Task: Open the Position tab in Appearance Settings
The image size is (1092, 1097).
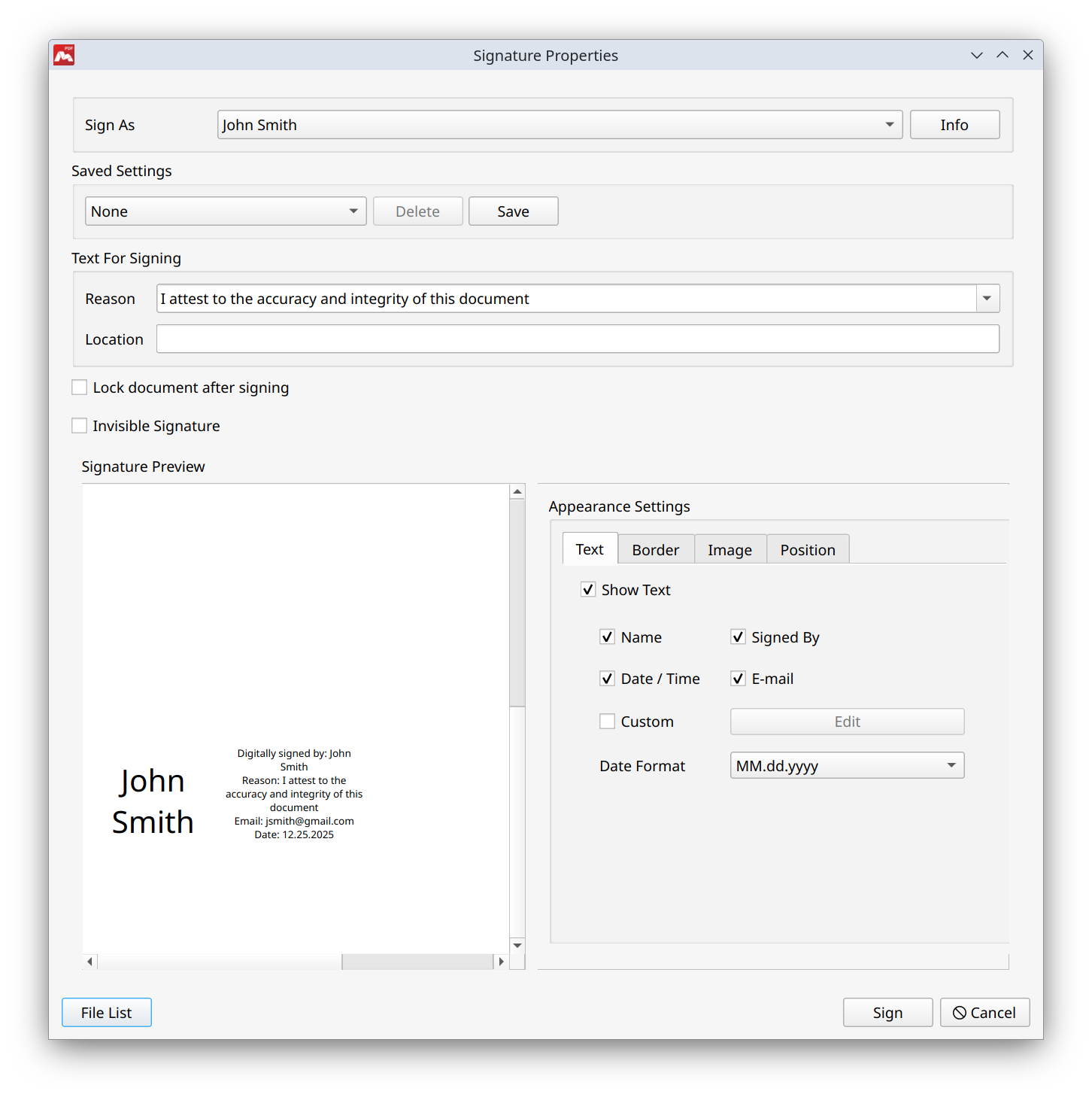Action: (807, 548)
